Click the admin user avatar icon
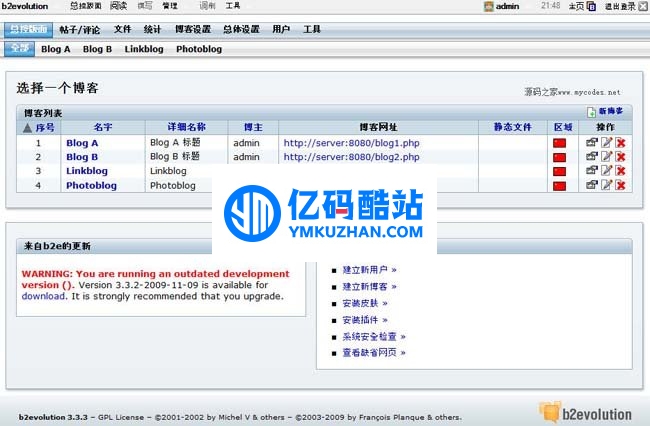 489,6
